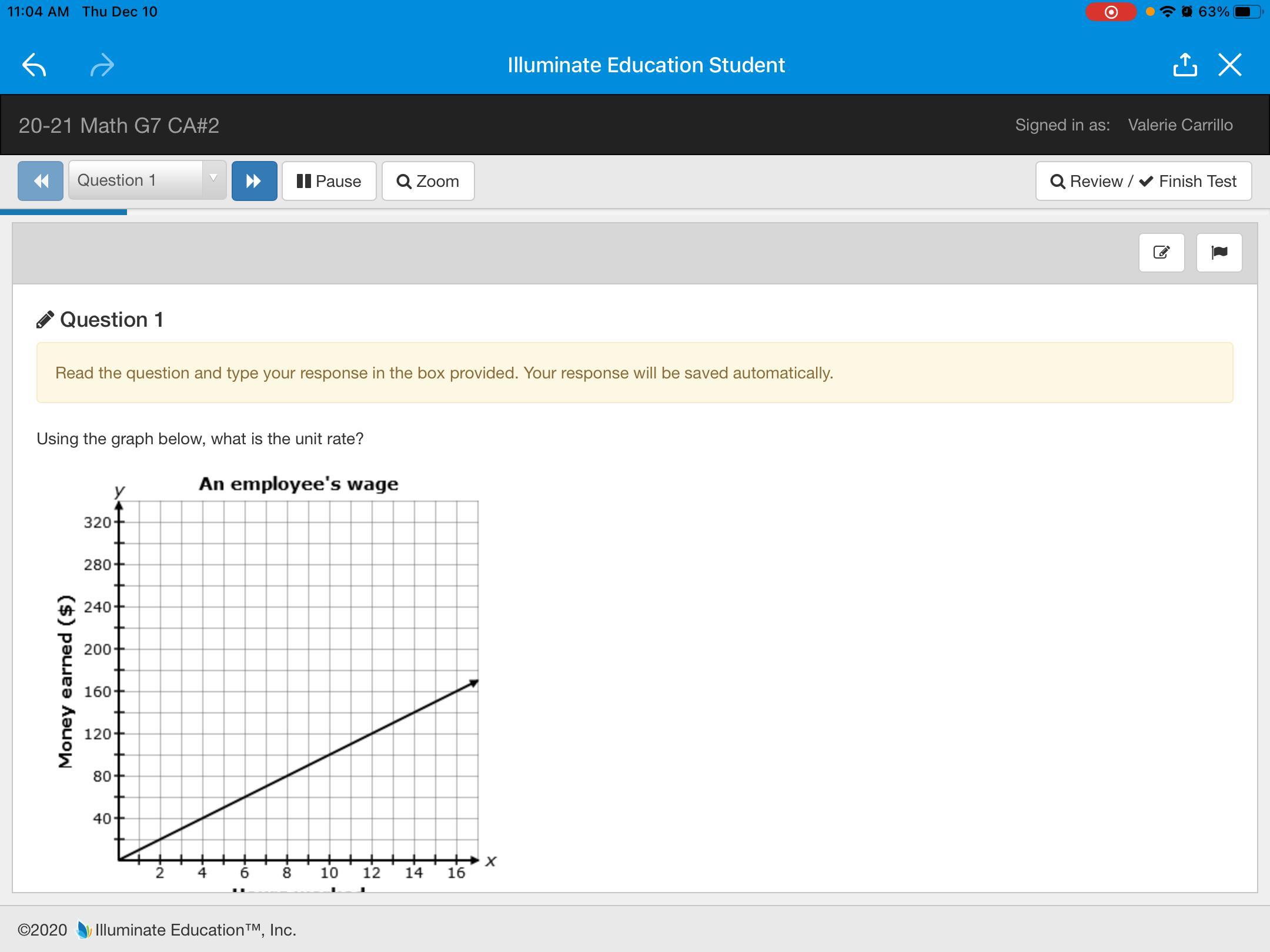Click the test progress bar
The image size is (1270, 952).
63,212
